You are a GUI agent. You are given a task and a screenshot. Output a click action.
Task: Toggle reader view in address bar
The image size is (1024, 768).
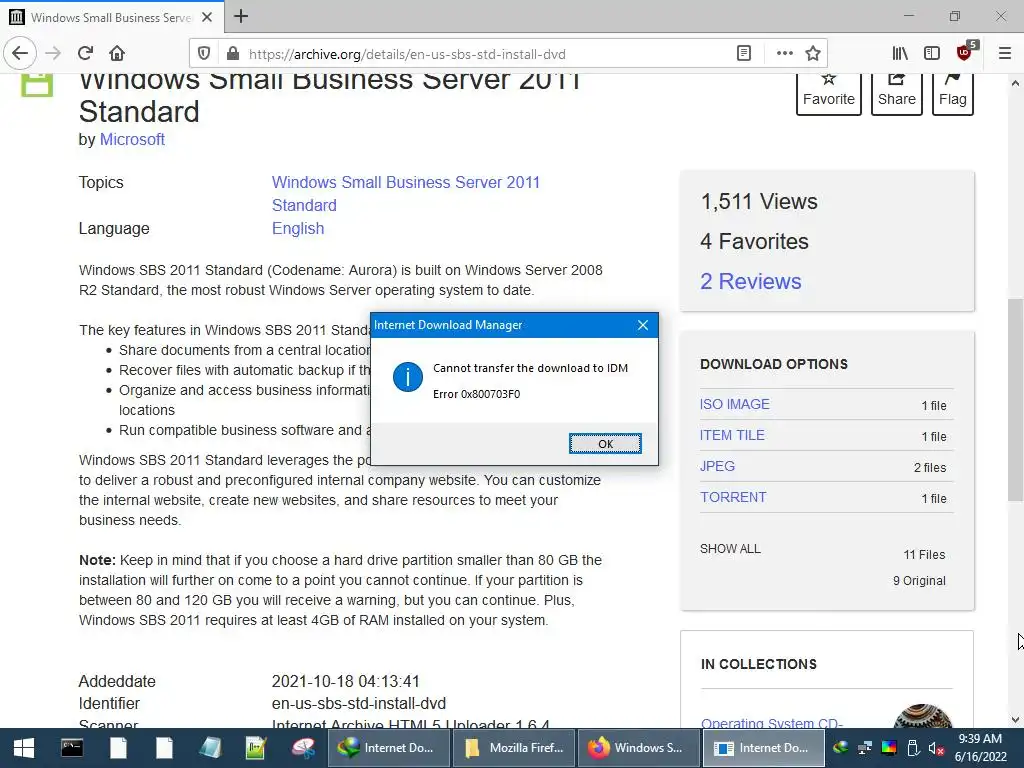coord(743,54)
